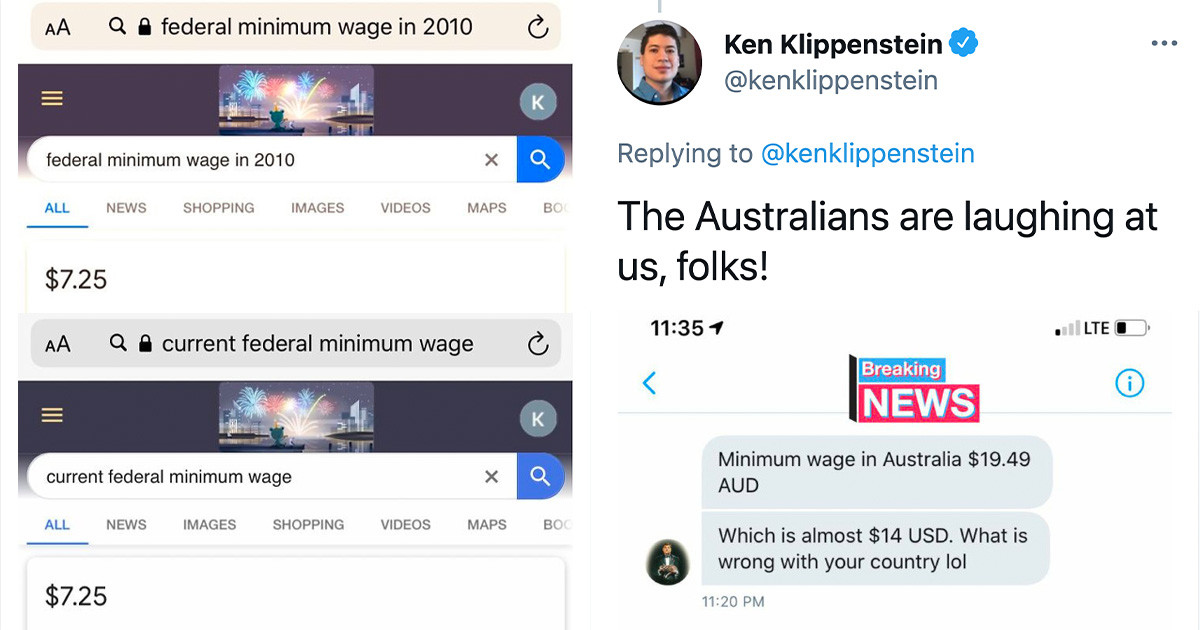
Task: Click Ken Klippenstein's profile picture
Action: [x=660, y=62]
